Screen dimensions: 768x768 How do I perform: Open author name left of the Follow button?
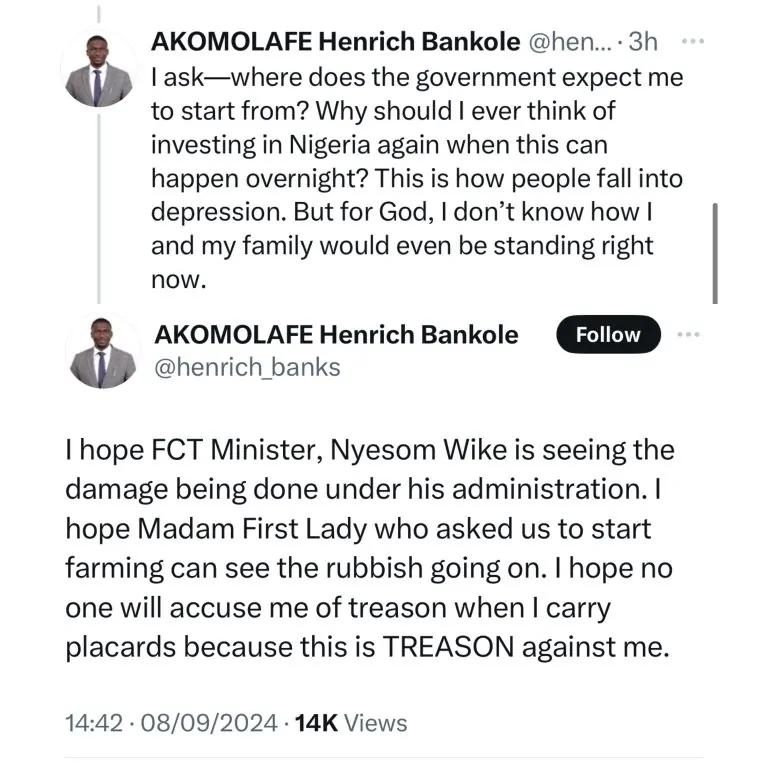[334, 334]
